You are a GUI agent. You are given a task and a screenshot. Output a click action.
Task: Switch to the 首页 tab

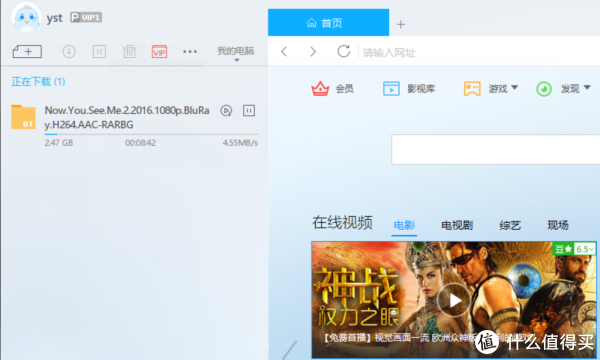click(x=328, y=23)
